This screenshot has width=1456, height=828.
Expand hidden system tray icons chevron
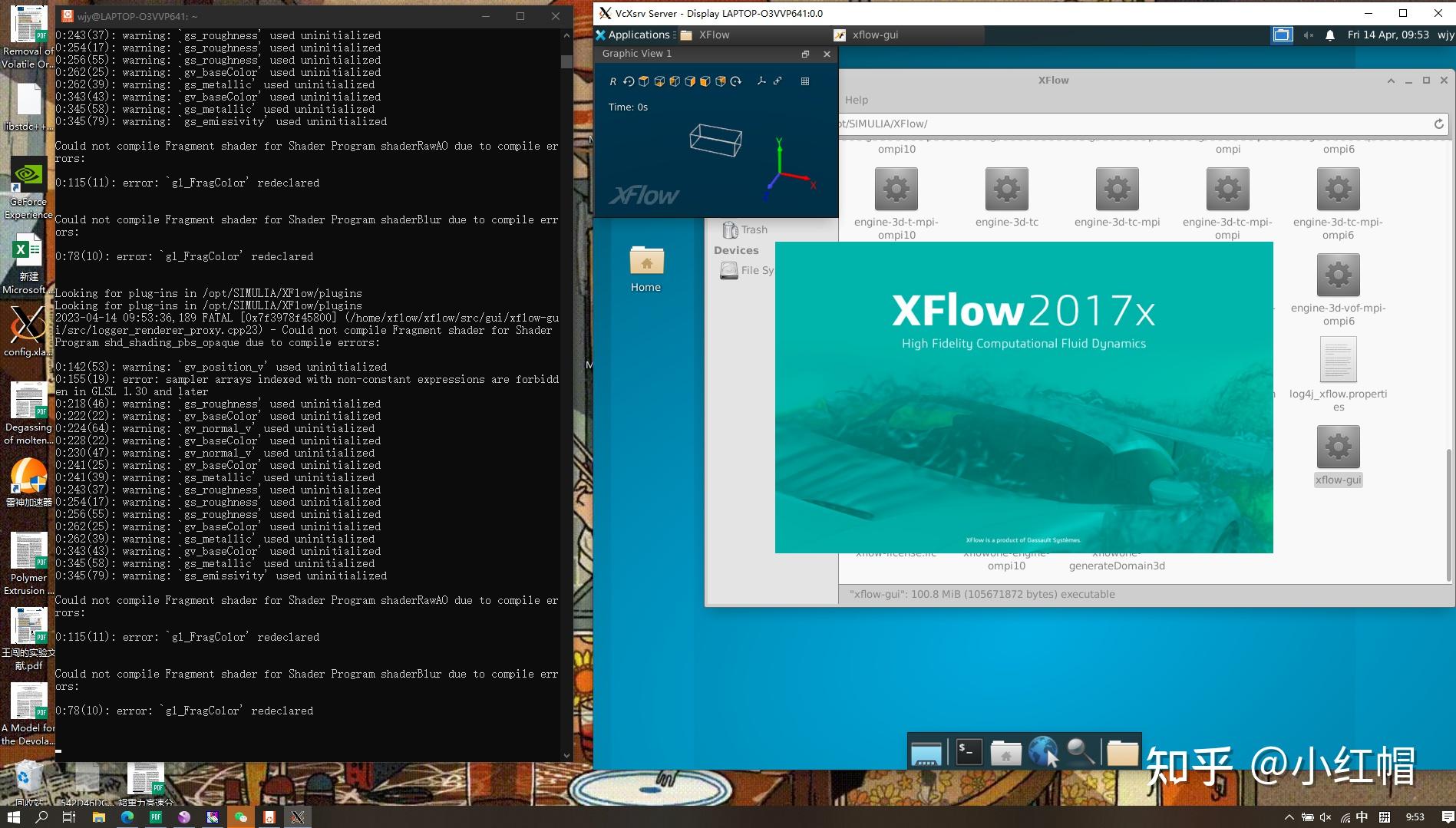tap(1289, 817)
